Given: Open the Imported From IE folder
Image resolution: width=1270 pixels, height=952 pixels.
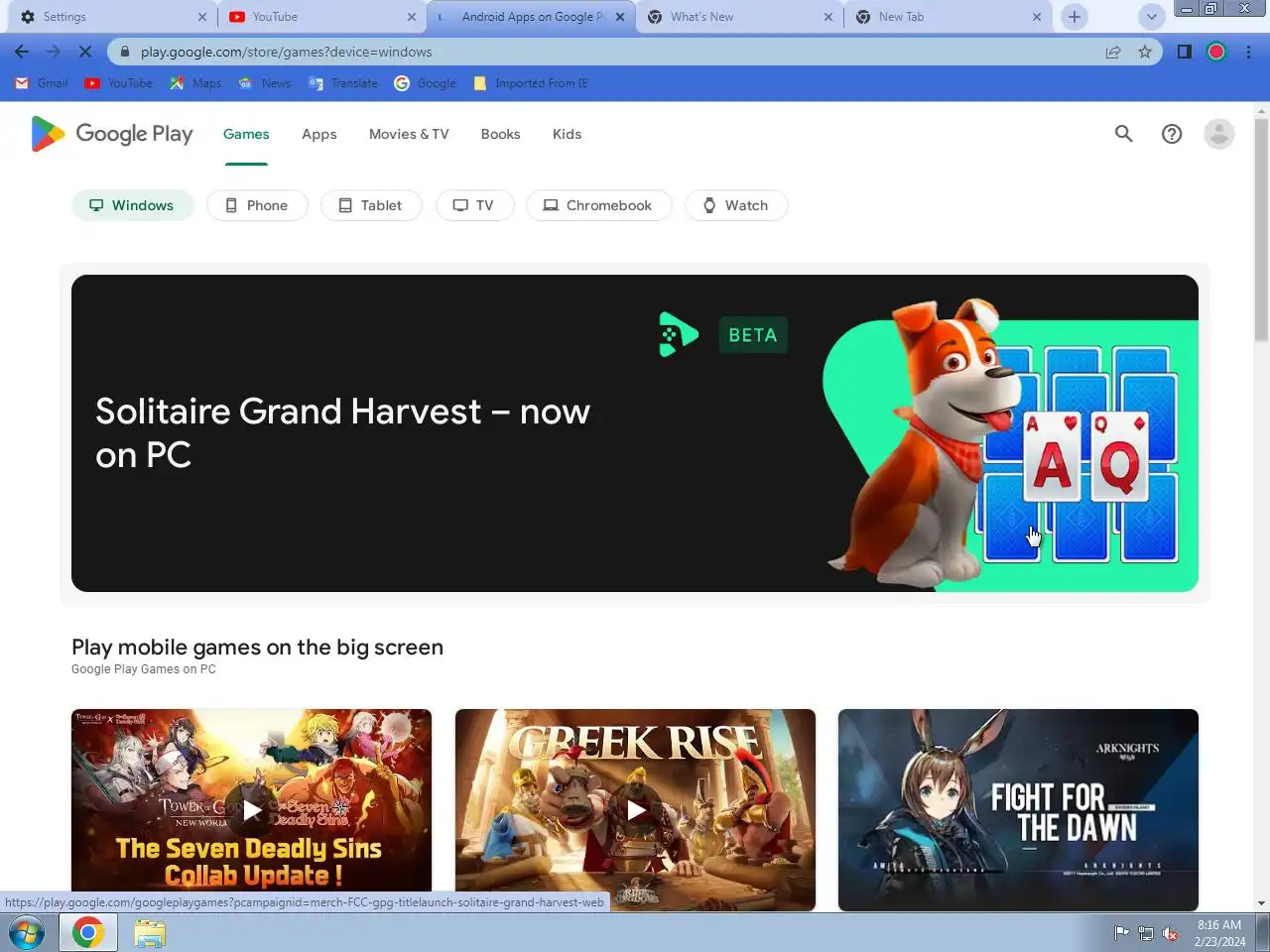Looking at the screenshot, I should click(531, 83).
